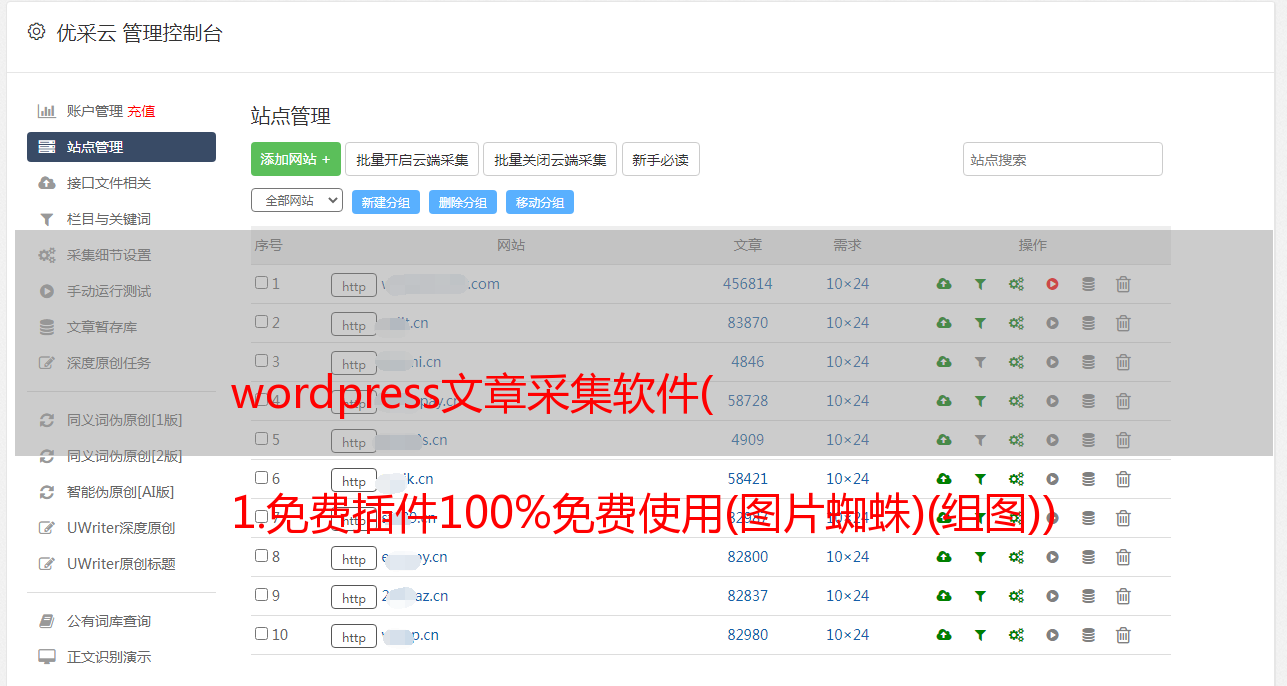
Task: Click http button in site row 10
Action: click(354, 637)
